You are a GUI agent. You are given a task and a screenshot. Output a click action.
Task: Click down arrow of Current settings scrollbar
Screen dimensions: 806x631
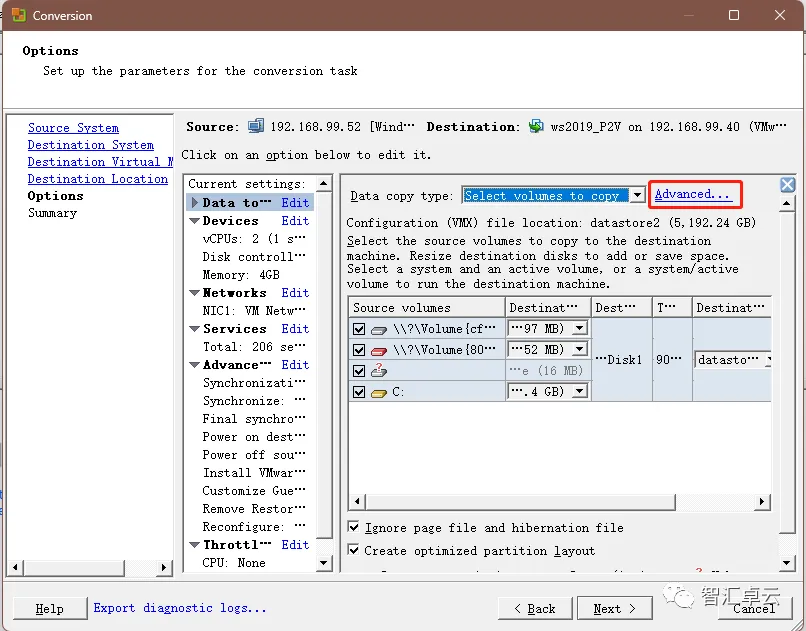pos(323,563)
